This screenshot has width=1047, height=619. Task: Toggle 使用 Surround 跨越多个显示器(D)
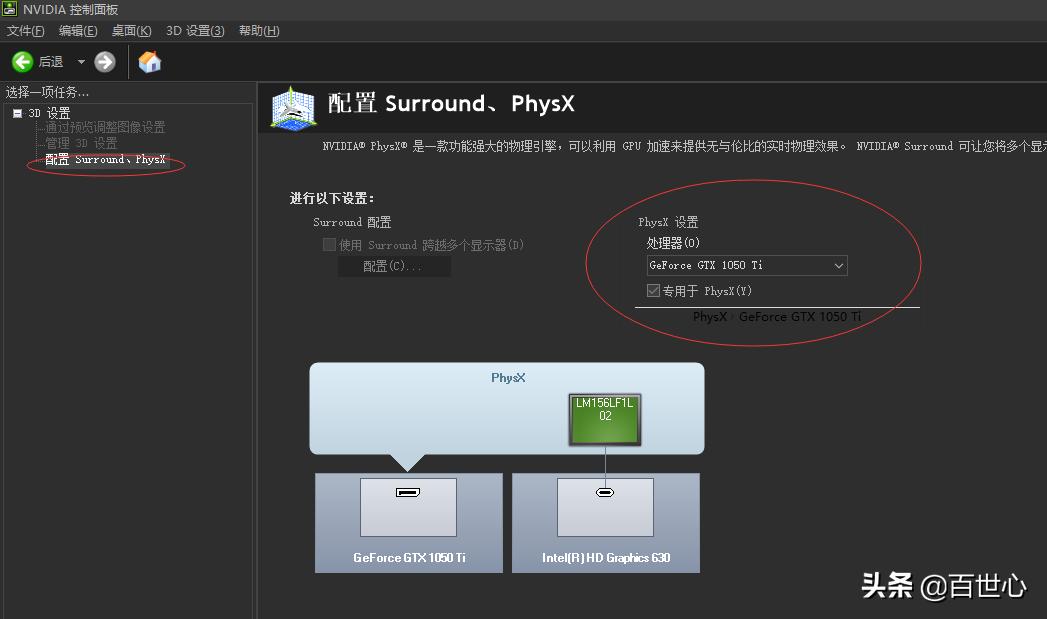329,244
